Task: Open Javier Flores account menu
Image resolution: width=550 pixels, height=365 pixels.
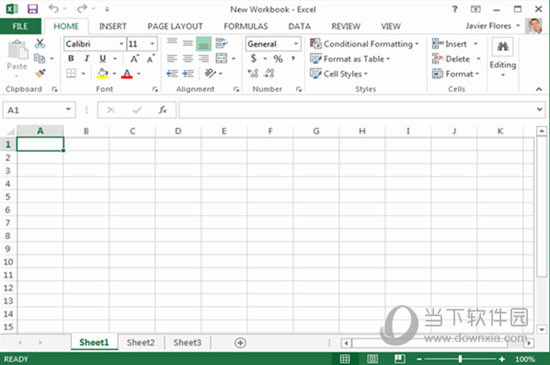Action: (492, 26)
